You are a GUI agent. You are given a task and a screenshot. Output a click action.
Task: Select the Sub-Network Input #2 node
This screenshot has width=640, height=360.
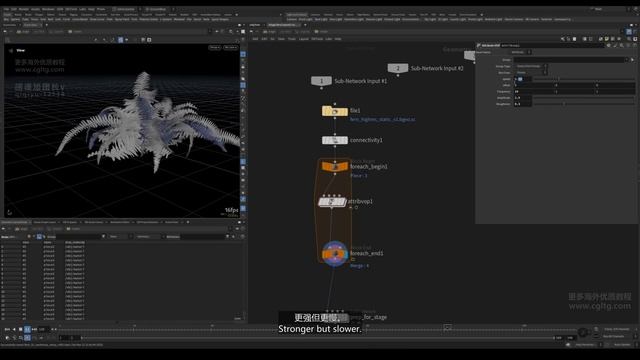point(398,68)
